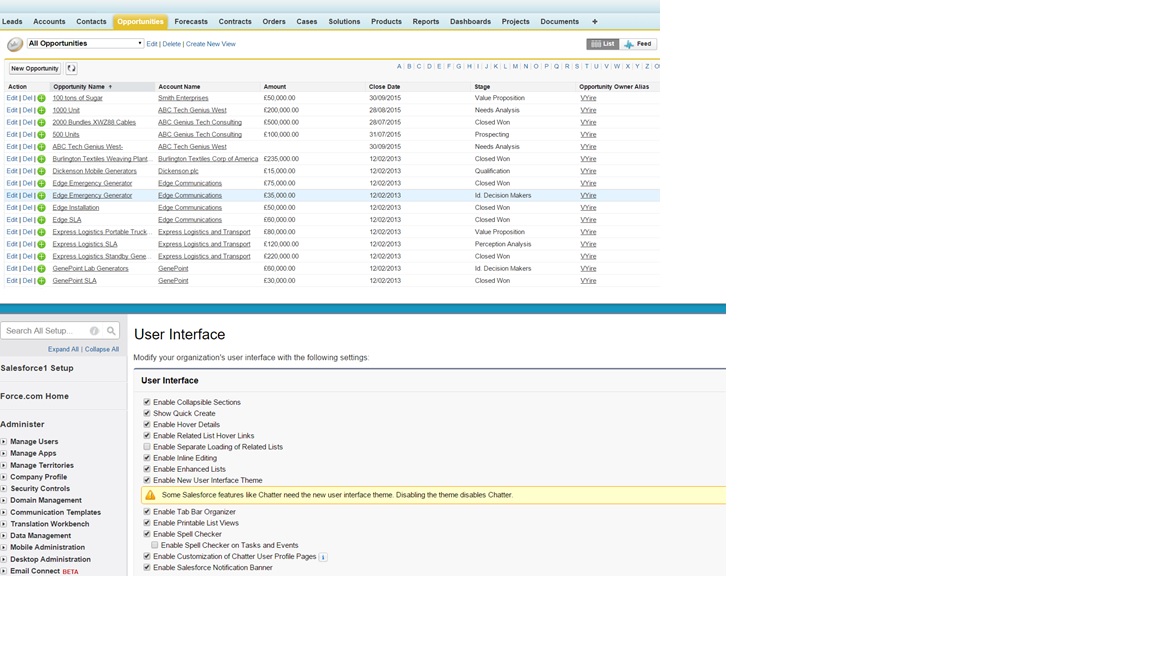This screenshot has width=1152, height=648.
Task: Click the green plus icon in the GenePoint Lab Generators row
Action: tap(42, 269)
